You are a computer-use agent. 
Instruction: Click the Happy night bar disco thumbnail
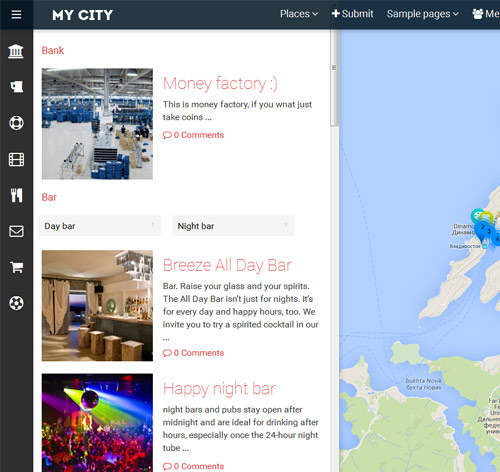coord(97,423)
